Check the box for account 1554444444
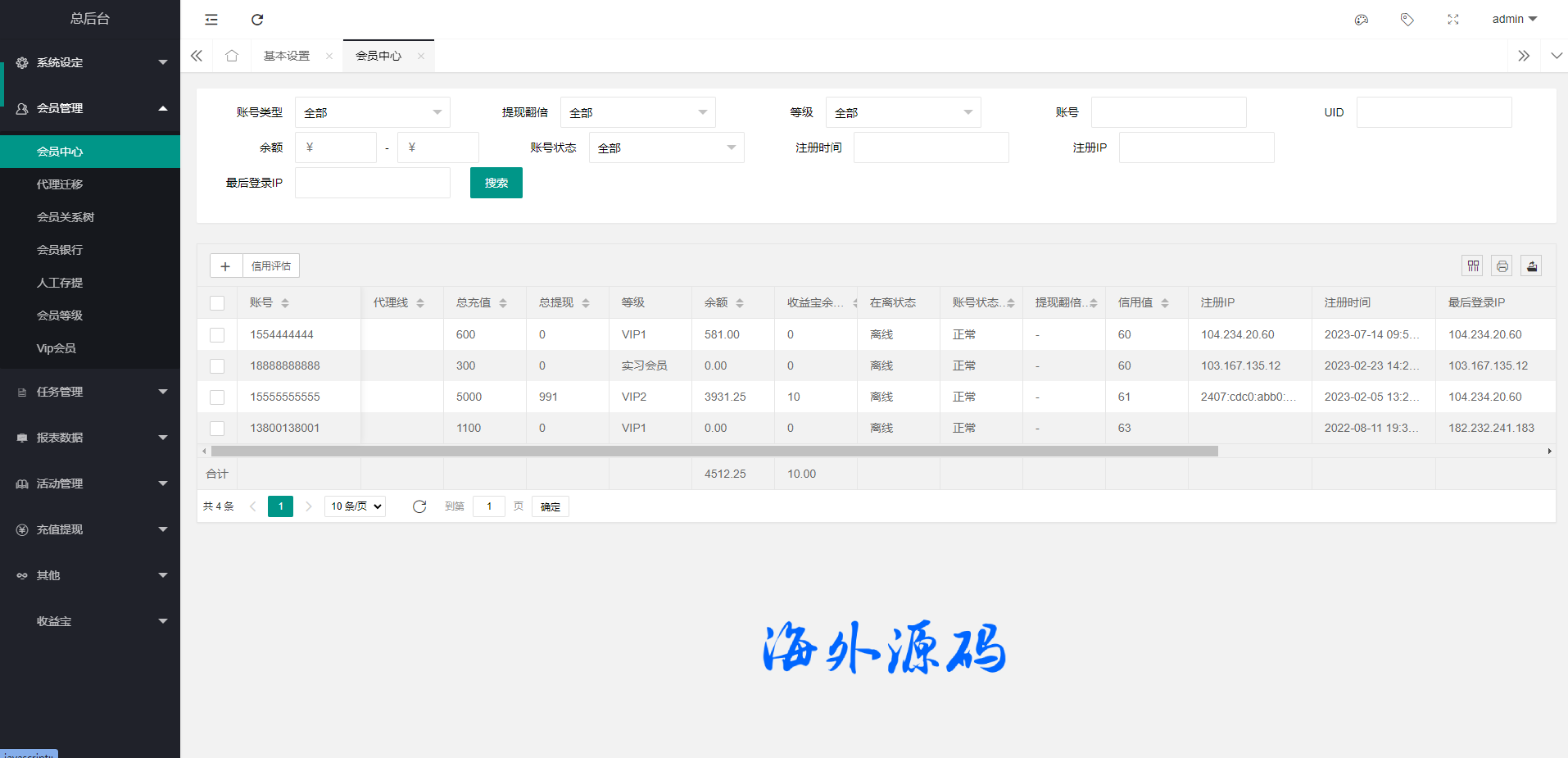Image resolution: width=1568 pixels, height=758 pixels. click(217, 335)
